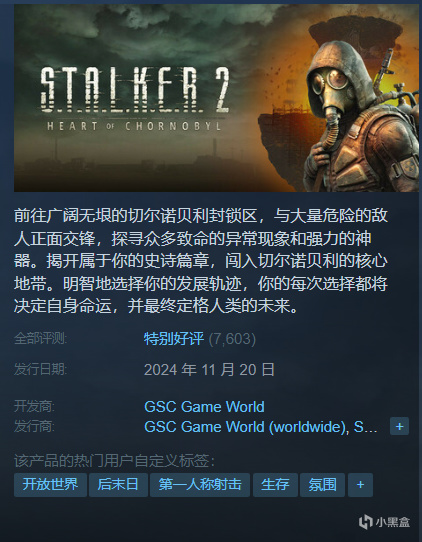Click the release date 2024 年 11 月 20 日
422x542 pixels.
[209, 370]
